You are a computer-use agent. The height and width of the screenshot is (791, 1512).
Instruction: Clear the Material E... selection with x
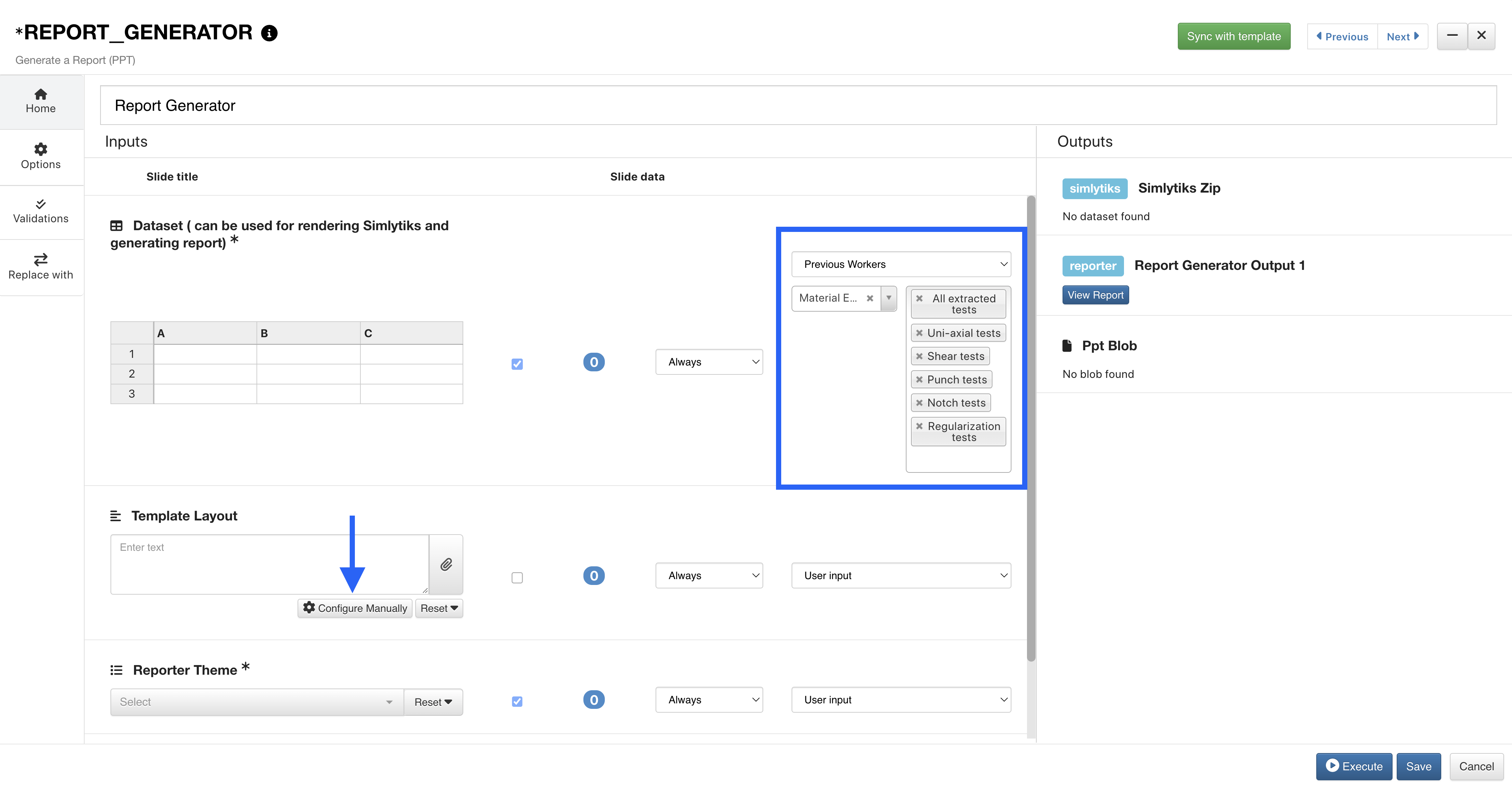point(870,298)
